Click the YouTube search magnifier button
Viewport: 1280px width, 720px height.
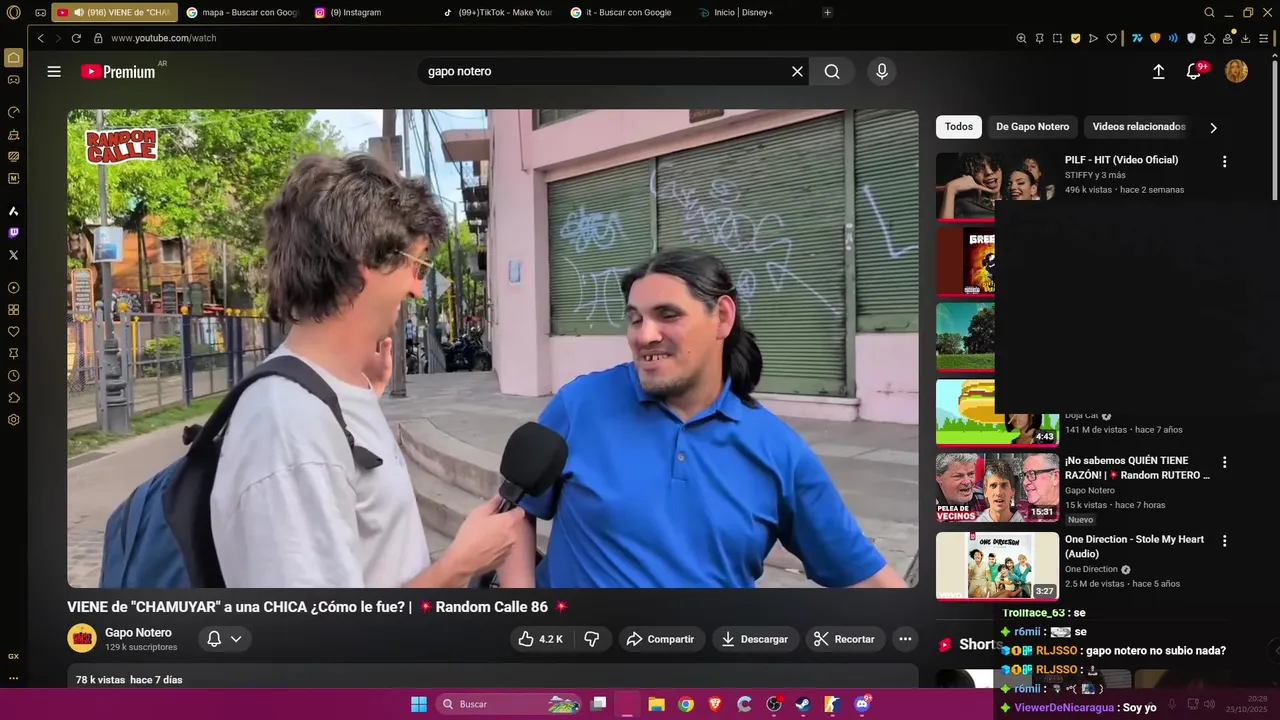[x=832, y=72]
